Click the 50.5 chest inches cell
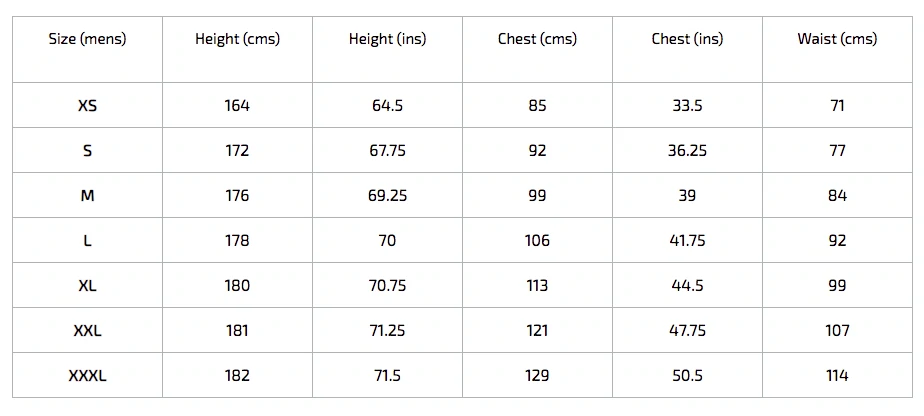The width and height of the screenshot is (924, 416). click(687, 375)
